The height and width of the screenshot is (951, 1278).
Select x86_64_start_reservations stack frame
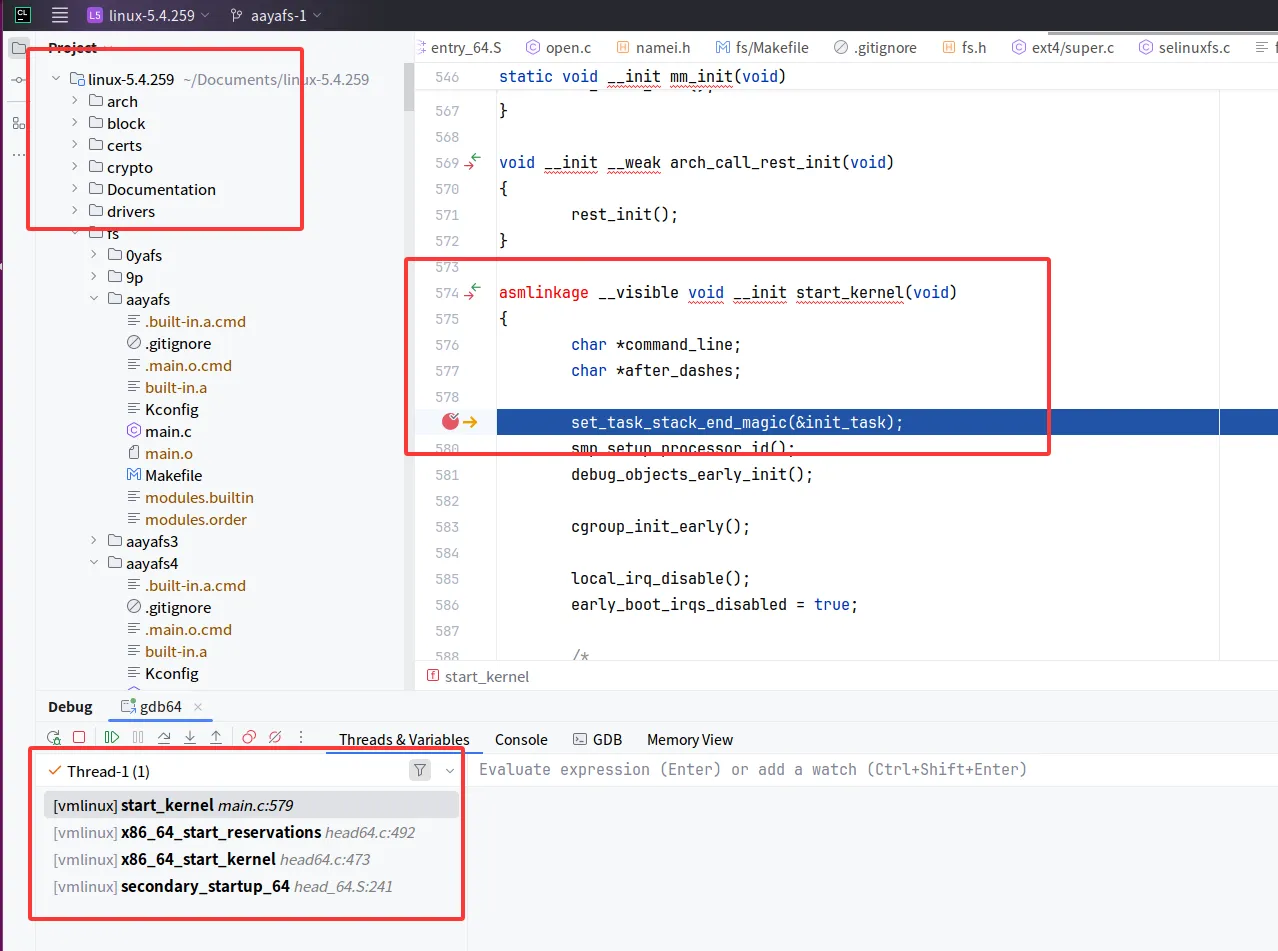click(x=251, y=832)
